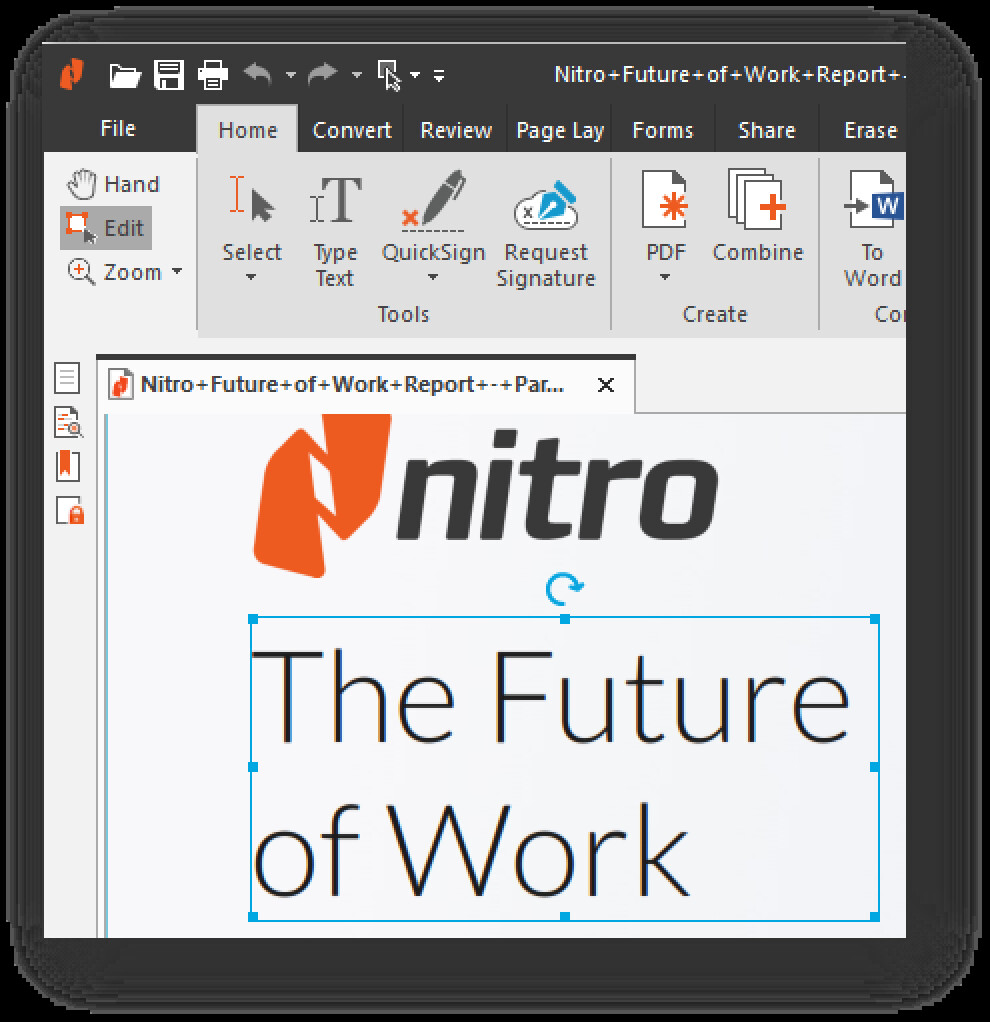The height and width of the screenshot is (1022, 990).
Task: Convert the document To Word
Action: click(x=872, y=230)
